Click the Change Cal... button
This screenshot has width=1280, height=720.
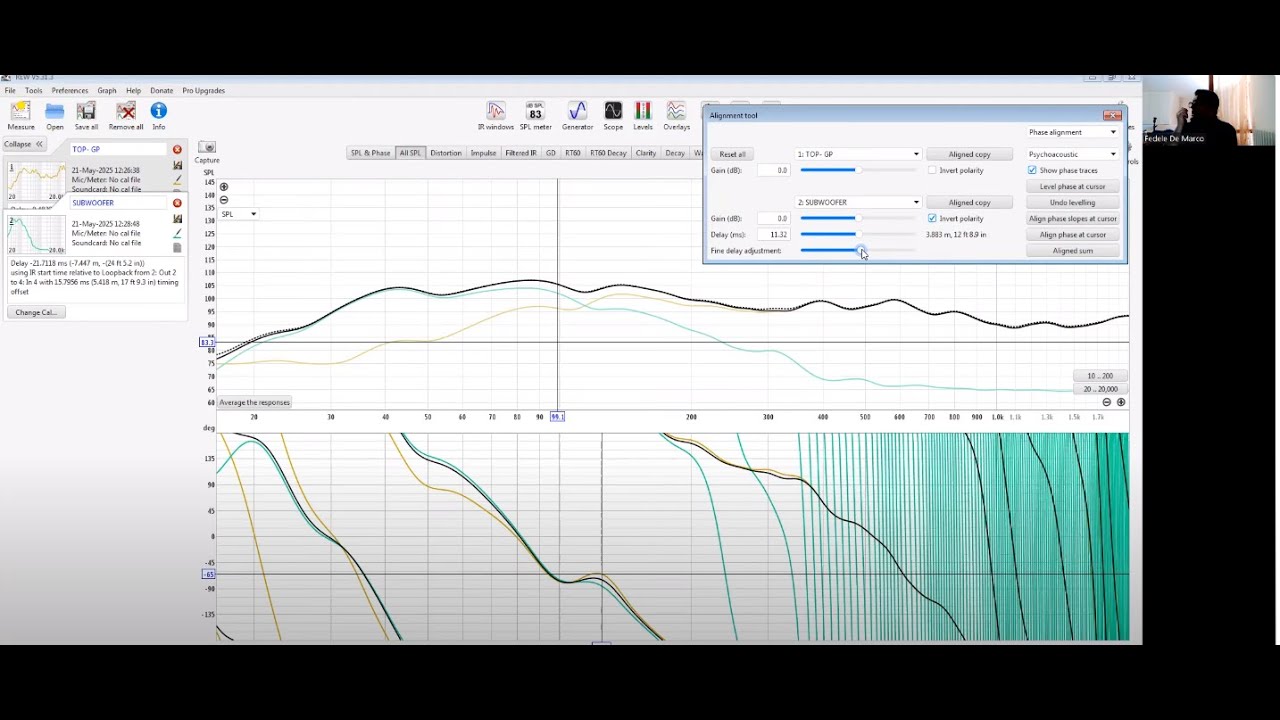coord(36,312)
